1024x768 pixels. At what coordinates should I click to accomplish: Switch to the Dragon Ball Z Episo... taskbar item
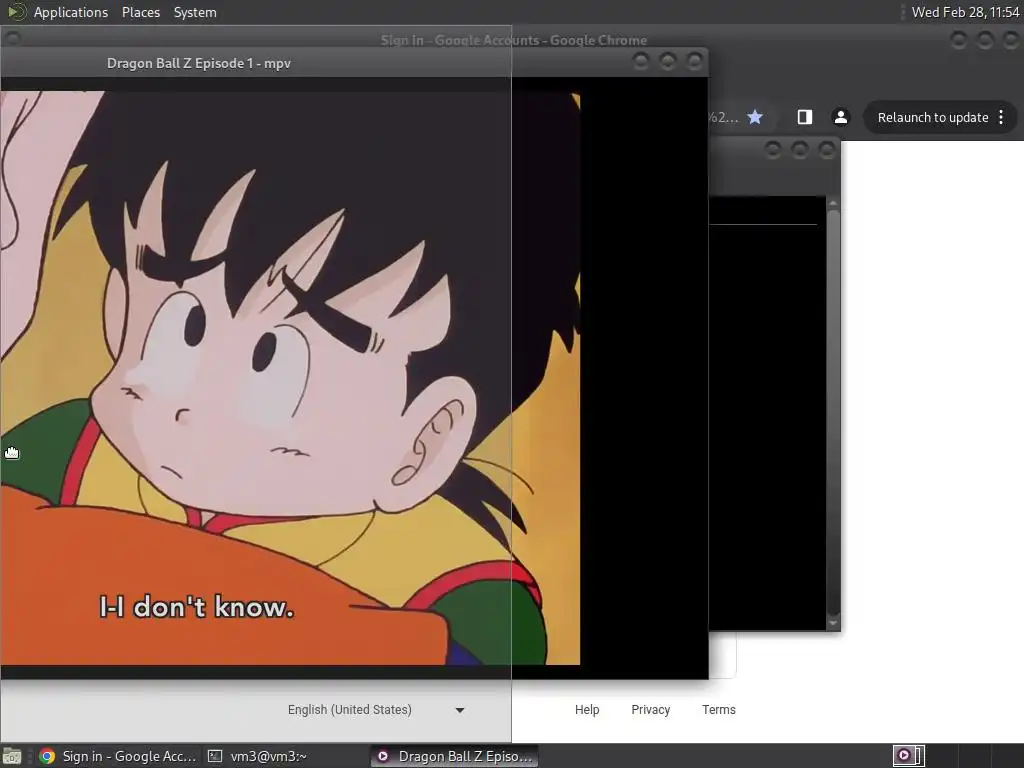(x=455, y=756)
